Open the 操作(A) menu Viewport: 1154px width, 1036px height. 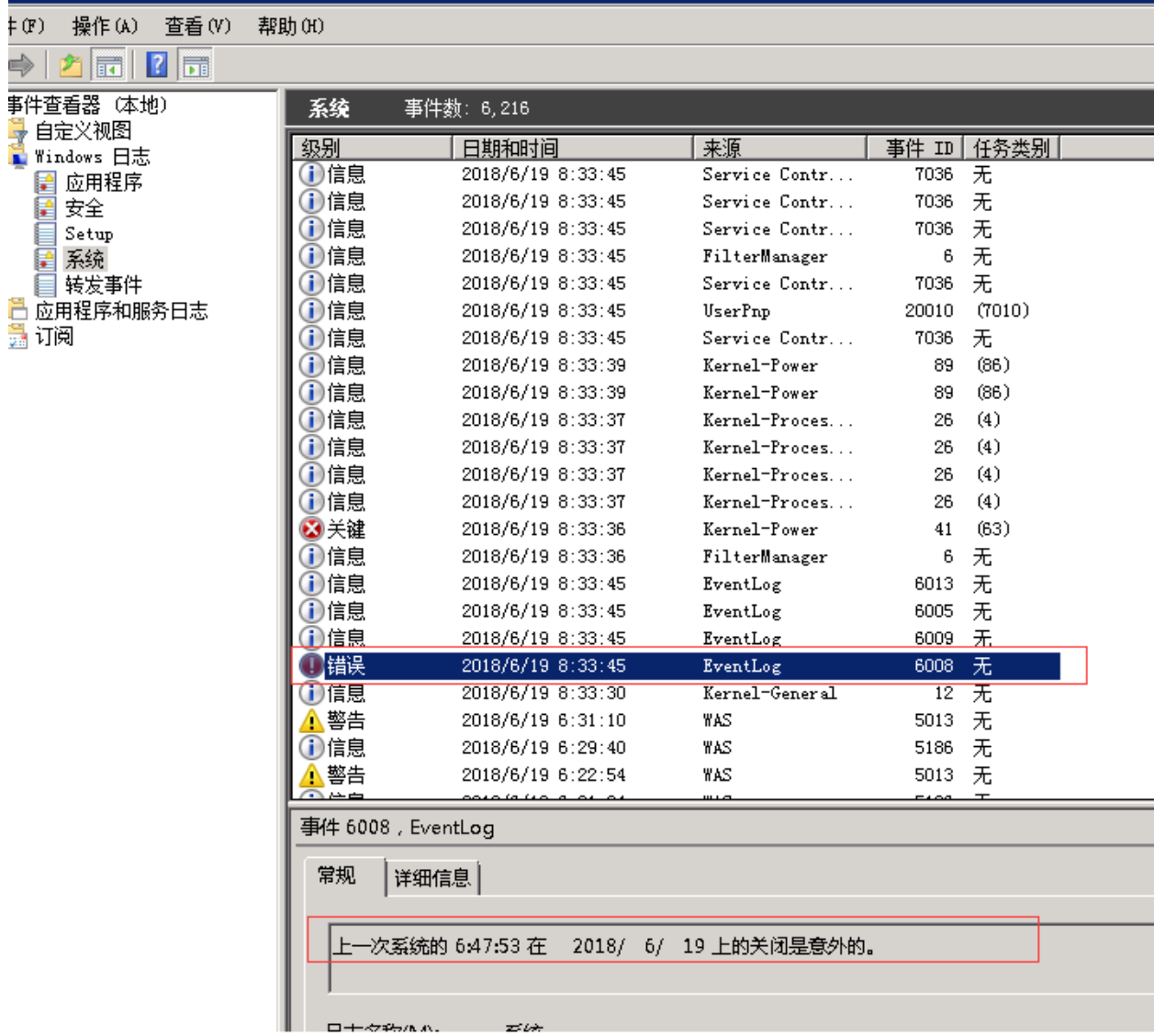point(105,26)
